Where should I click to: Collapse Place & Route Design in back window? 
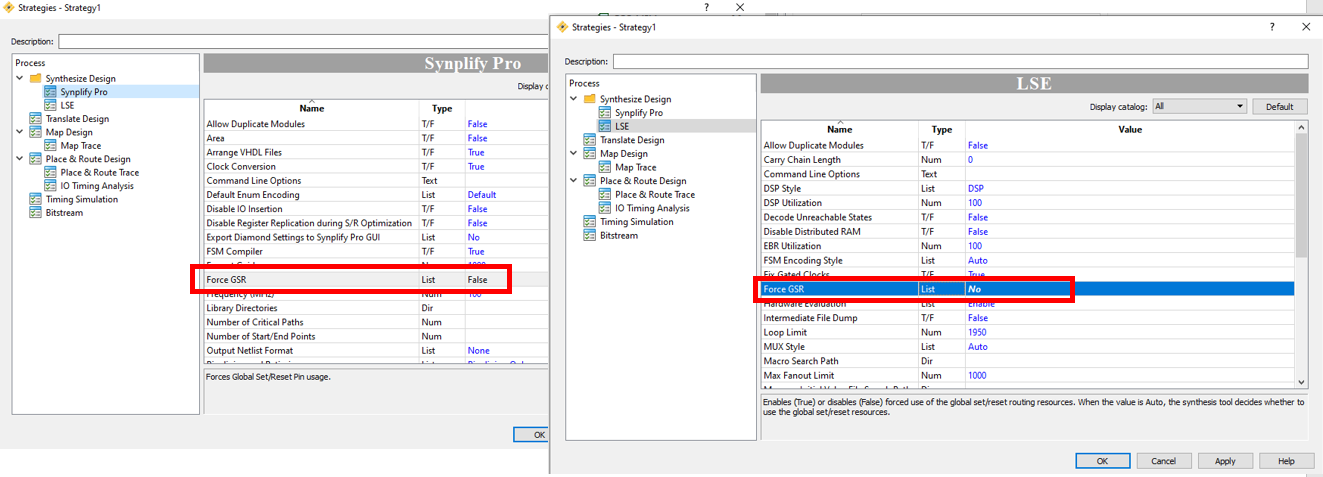20,159
